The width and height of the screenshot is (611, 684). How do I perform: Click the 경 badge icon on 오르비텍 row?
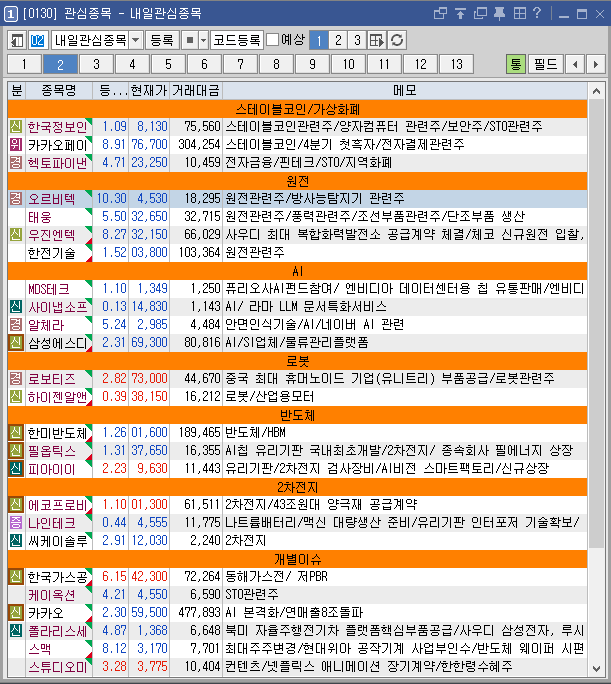(16, 199)
